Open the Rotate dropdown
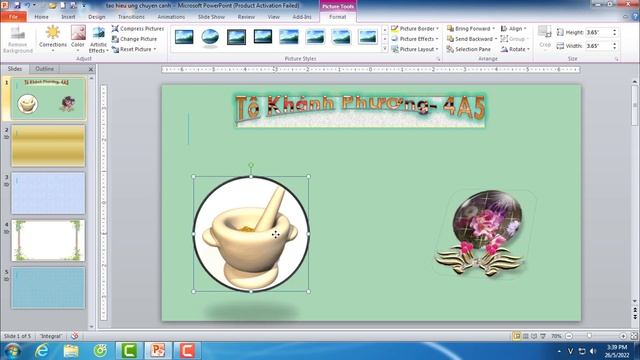Screen dimensions: 640x360 pos(515,49)
